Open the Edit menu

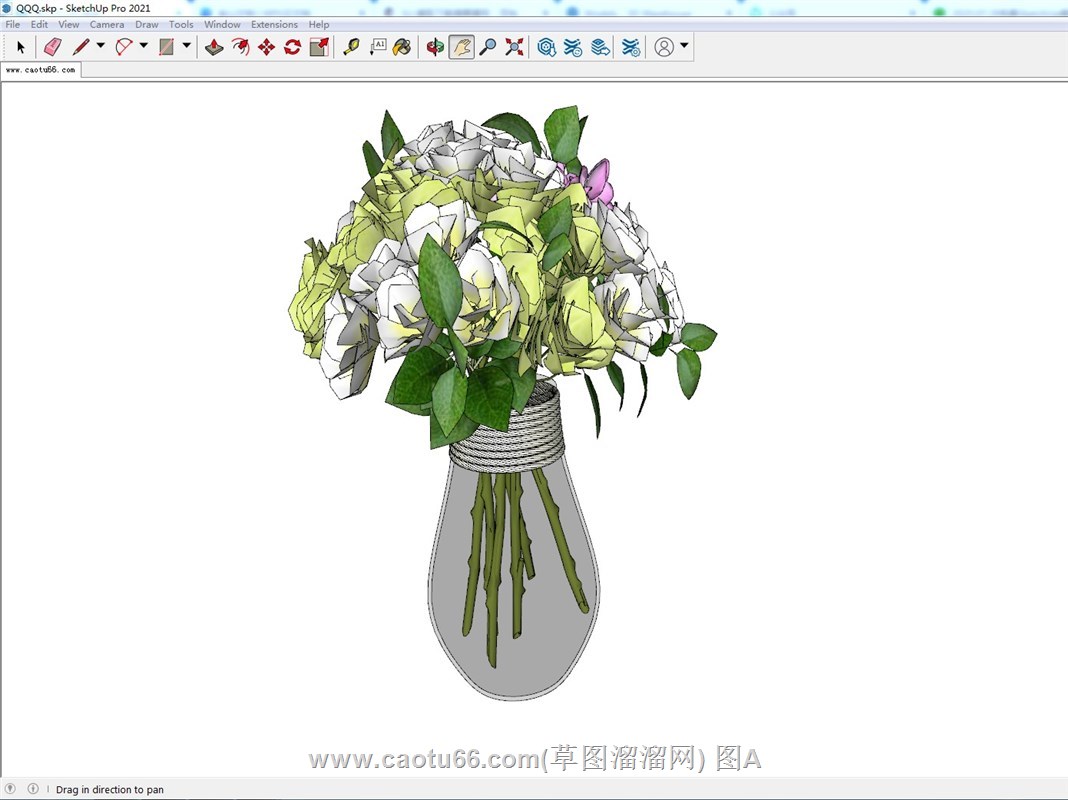[39, 25]
